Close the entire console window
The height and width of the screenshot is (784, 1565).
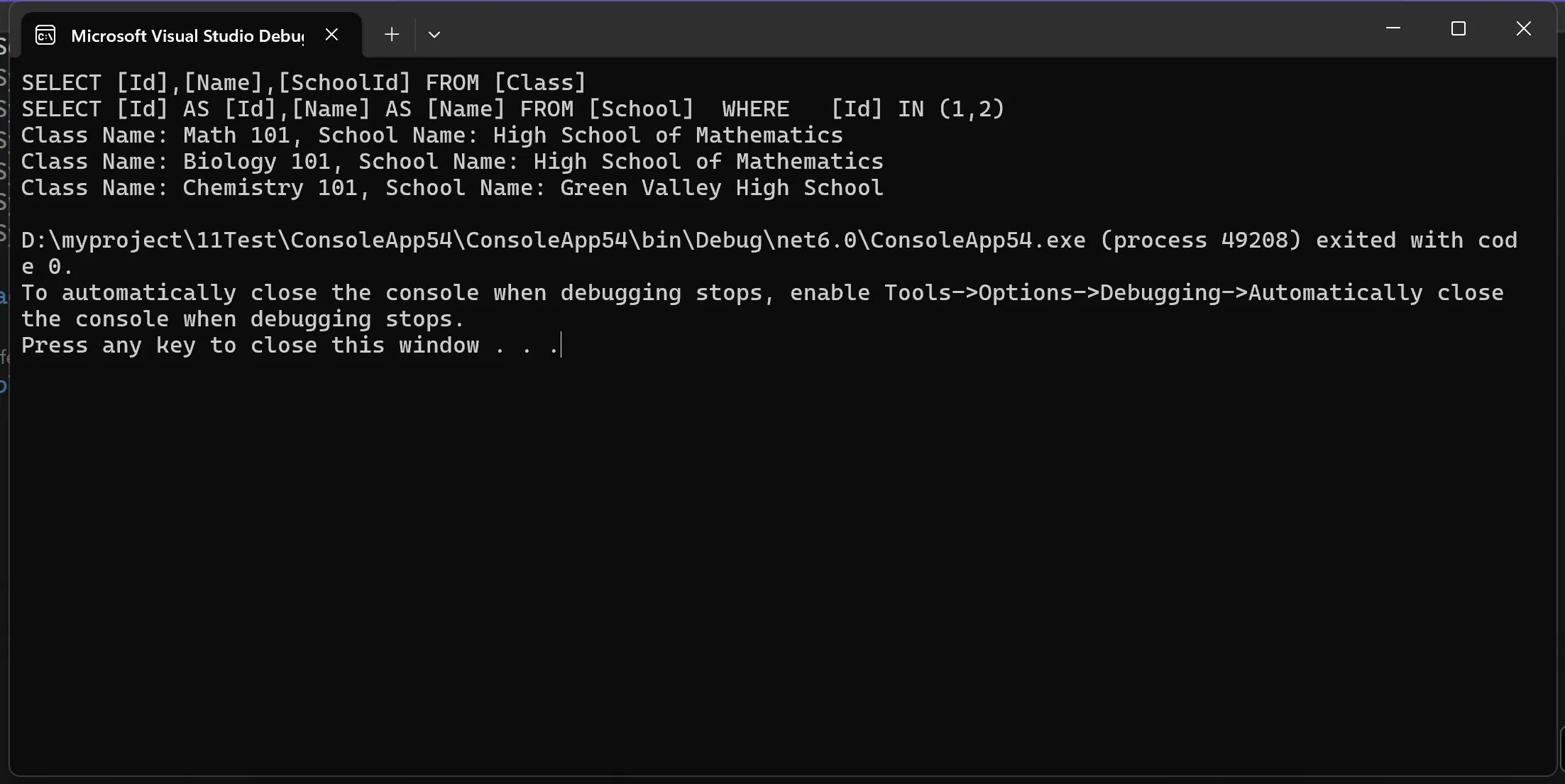click(x=1524, y=28)
